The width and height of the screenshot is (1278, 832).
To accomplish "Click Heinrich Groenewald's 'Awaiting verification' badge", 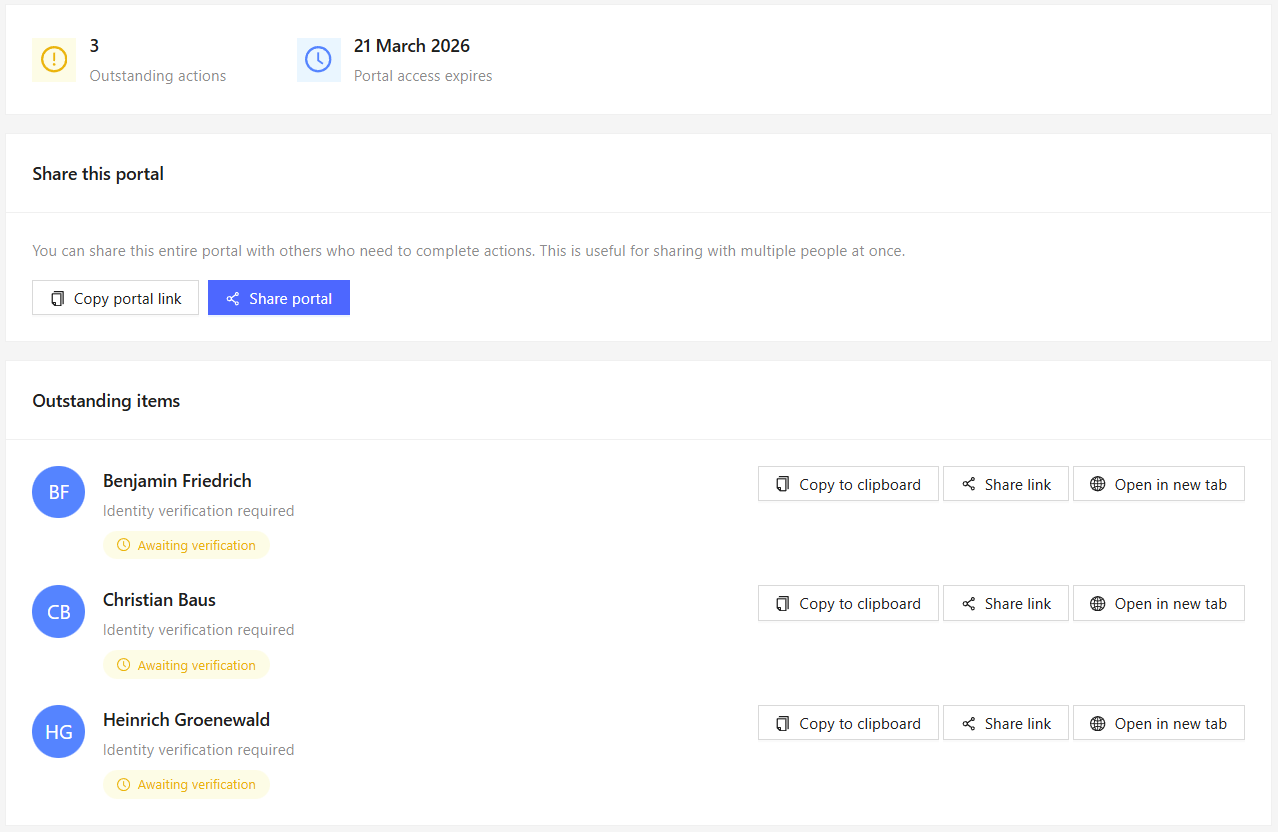I will coord(186,784).
